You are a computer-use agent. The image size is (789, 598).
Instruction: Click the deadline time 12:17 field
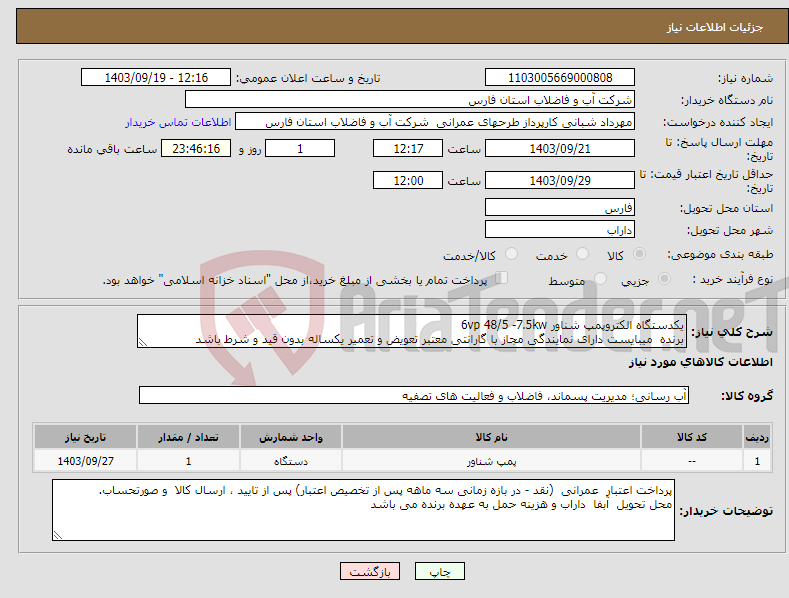tap(408, 148)
